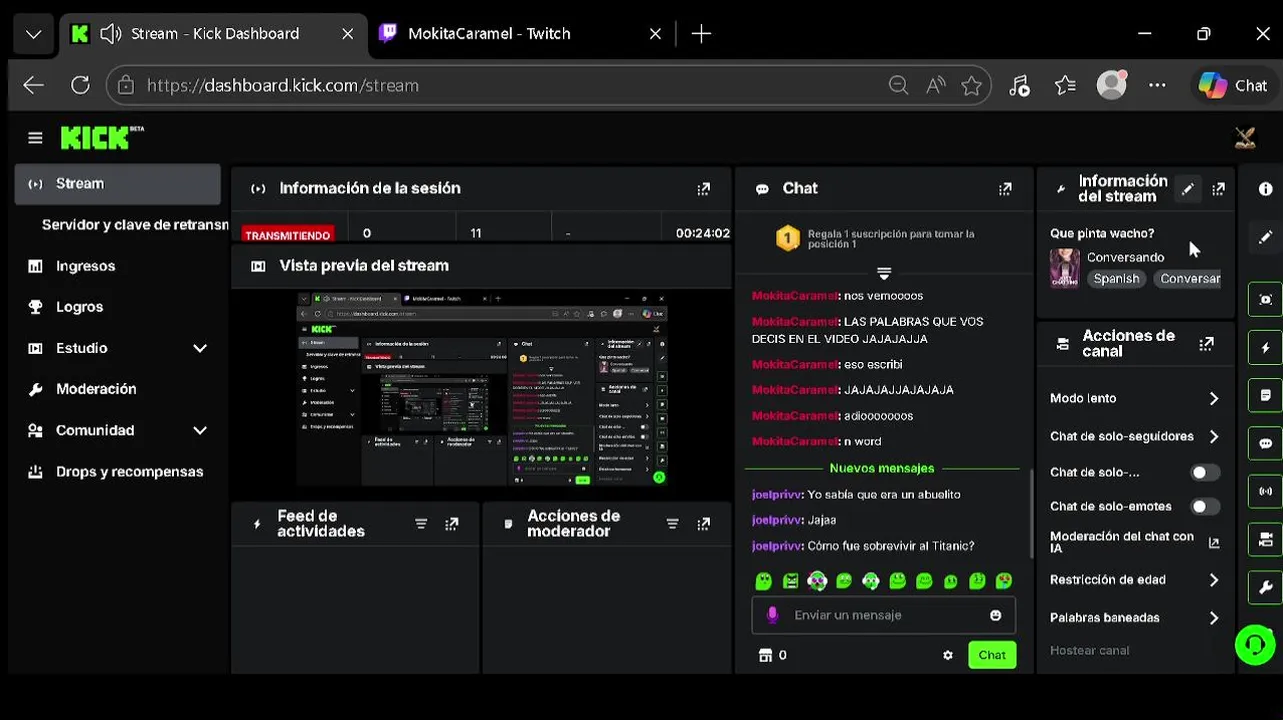This screenshot has height=720, width=1283.
Task: Filter the Feed de actividades list
Action: click(x=421, y=524)
